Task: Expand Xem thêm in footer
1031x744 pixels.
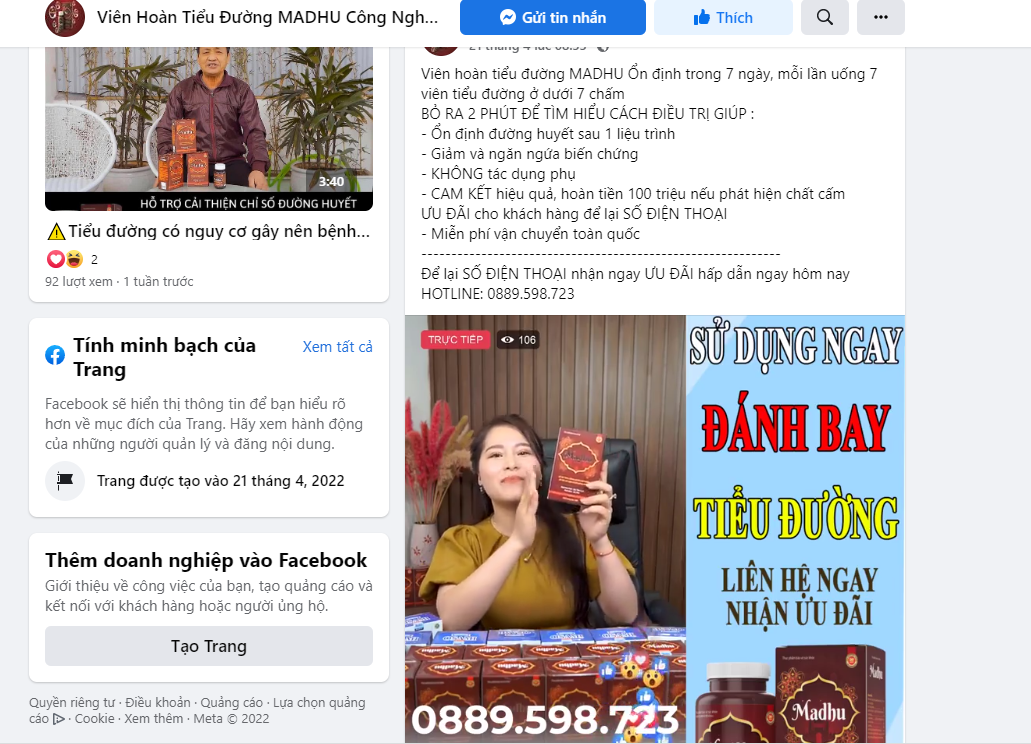Action: pos(154,718)
